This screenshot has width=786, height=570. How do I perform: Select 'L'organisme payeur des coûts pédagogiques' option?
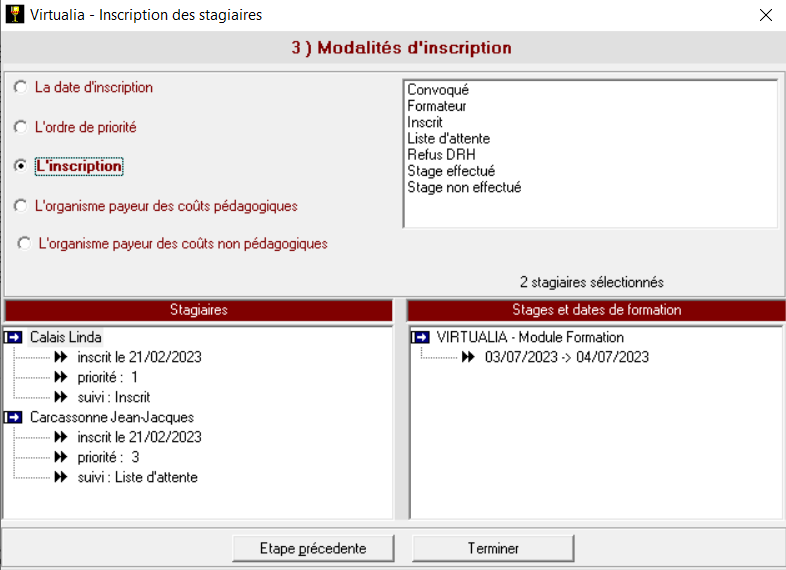coord(21,205)
